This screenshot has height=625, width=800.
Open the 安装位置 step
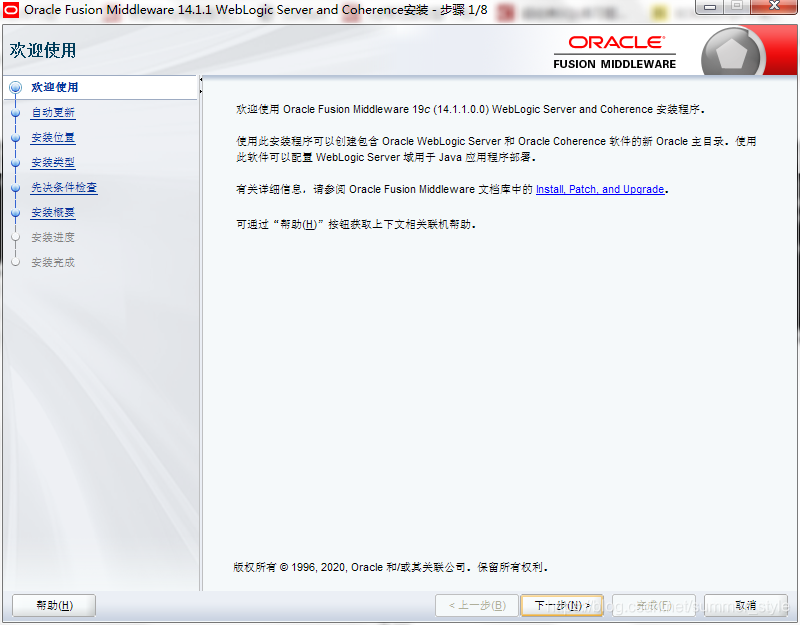(x=53, y=137)
